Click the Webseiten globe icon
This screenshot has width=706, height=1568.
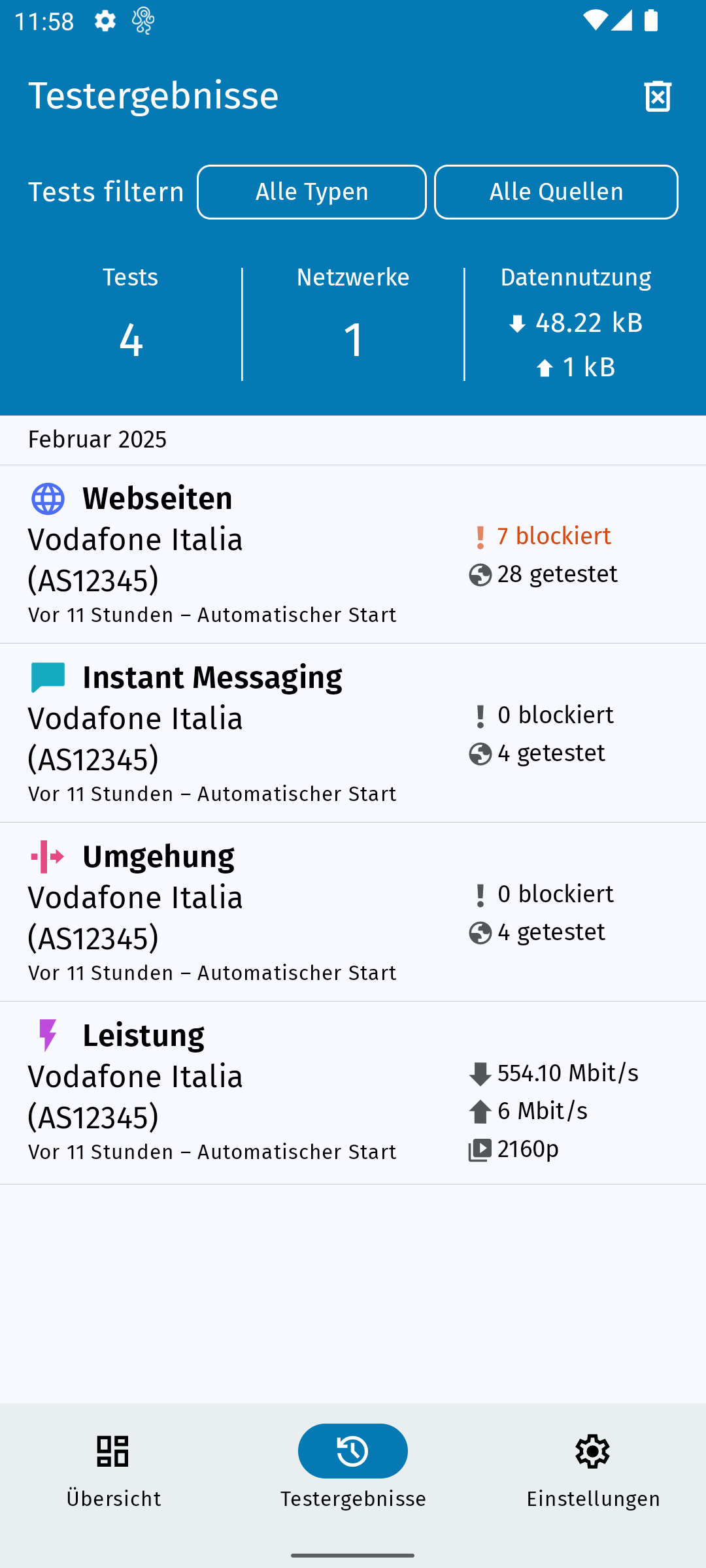coord(48,499)
